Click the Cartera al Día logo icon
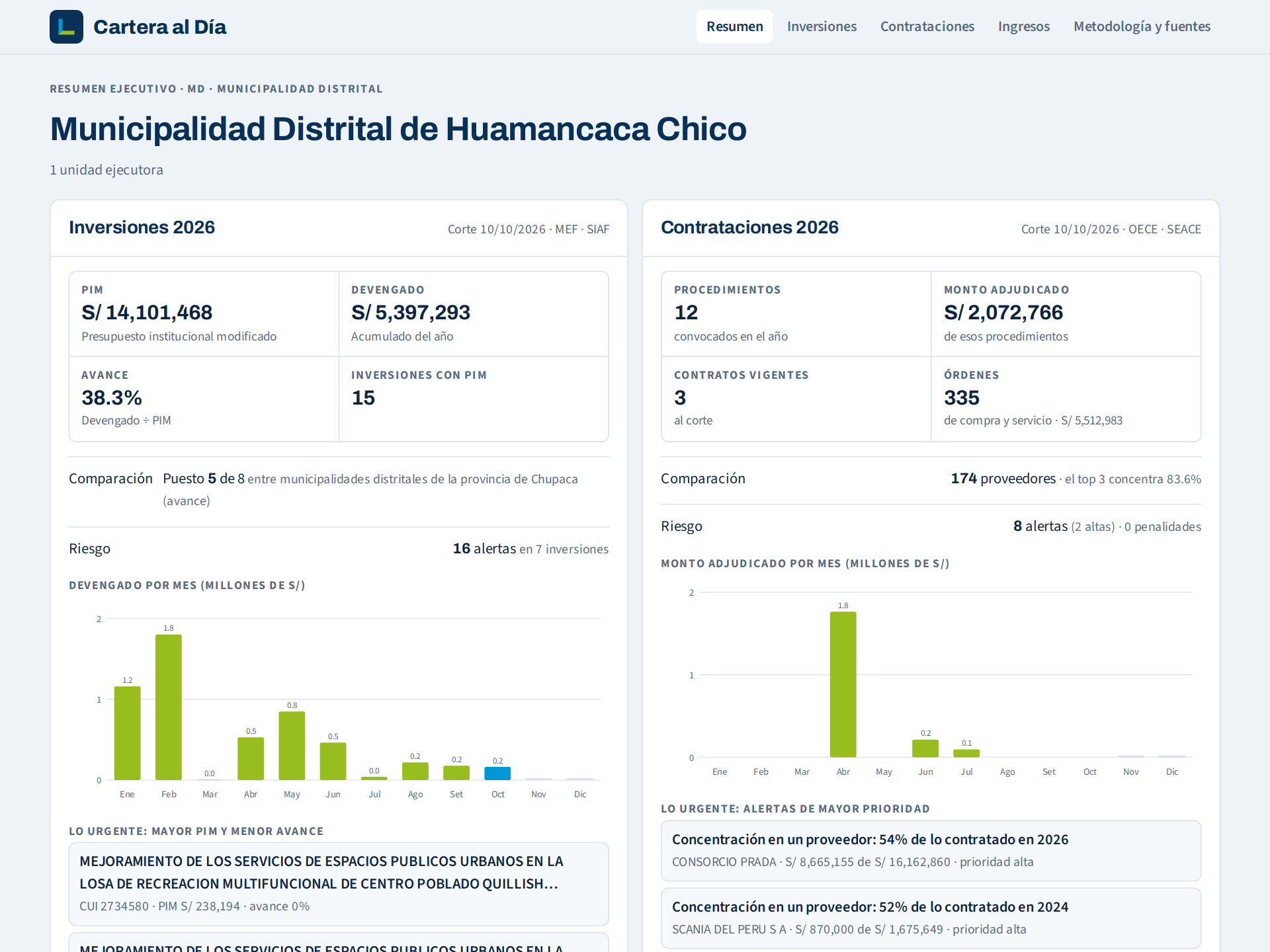This screenshot has height=952, width=1270. [x=66, y=26]
